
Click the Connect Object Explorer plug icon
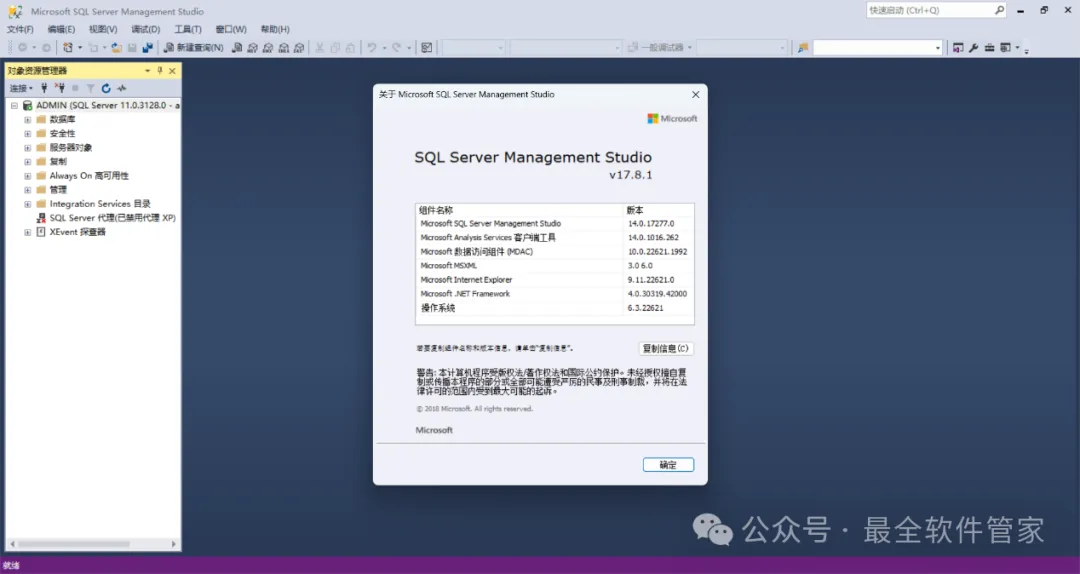(44, 88)
